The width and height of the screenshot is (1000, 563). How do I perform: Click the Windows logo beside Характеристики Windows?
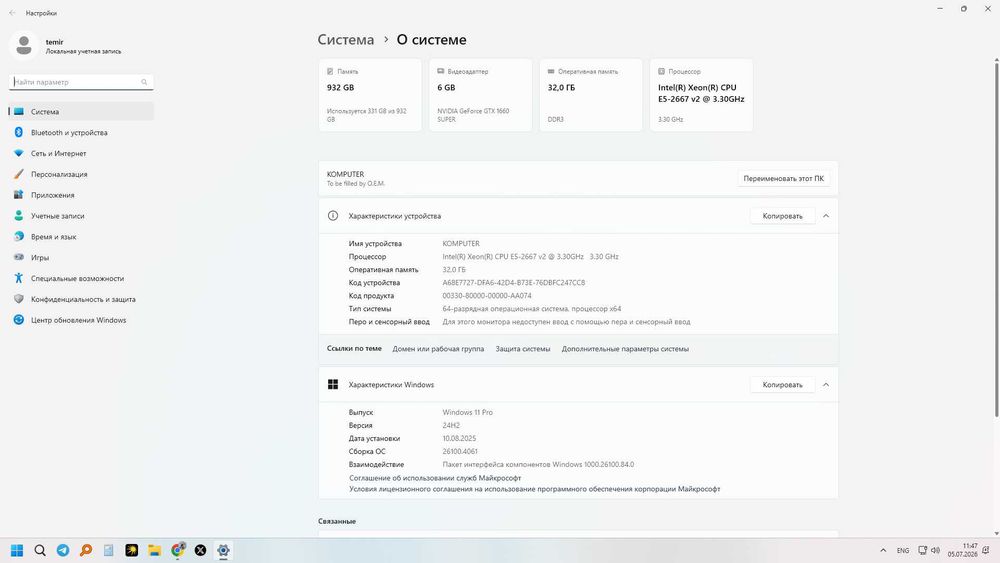333,384
